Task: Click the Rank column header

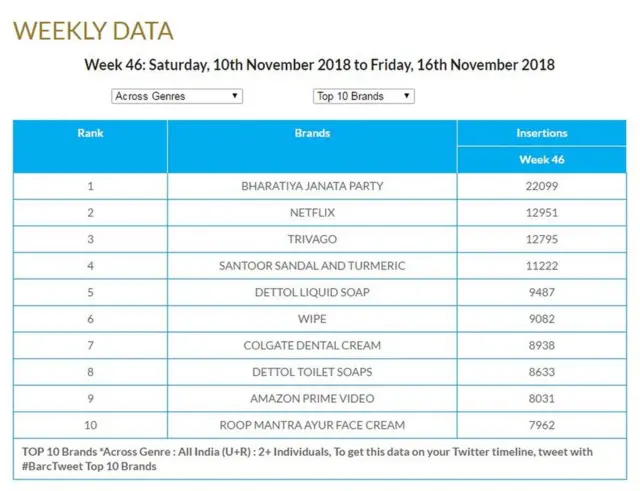Action: point(90,133)
